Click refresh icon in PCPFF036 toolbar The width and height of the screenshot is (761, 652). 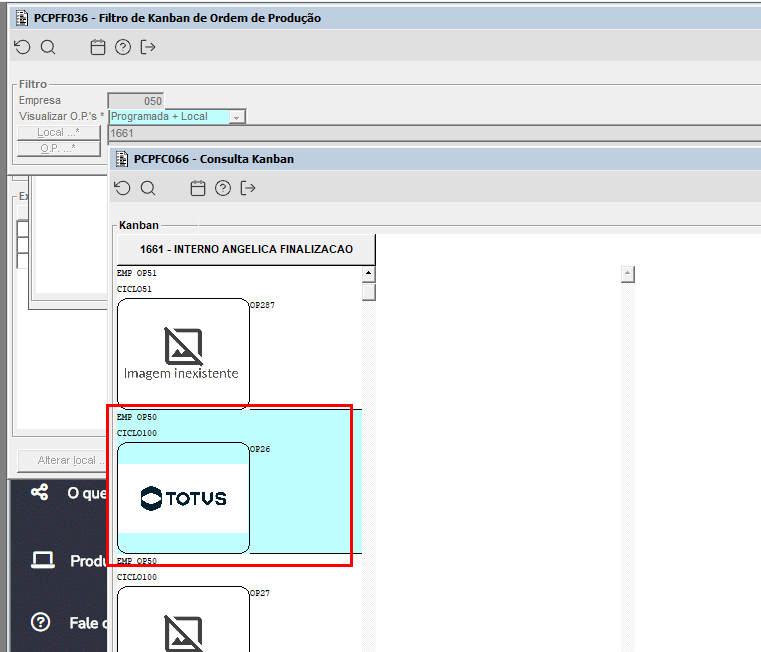[x=22, y=47]
